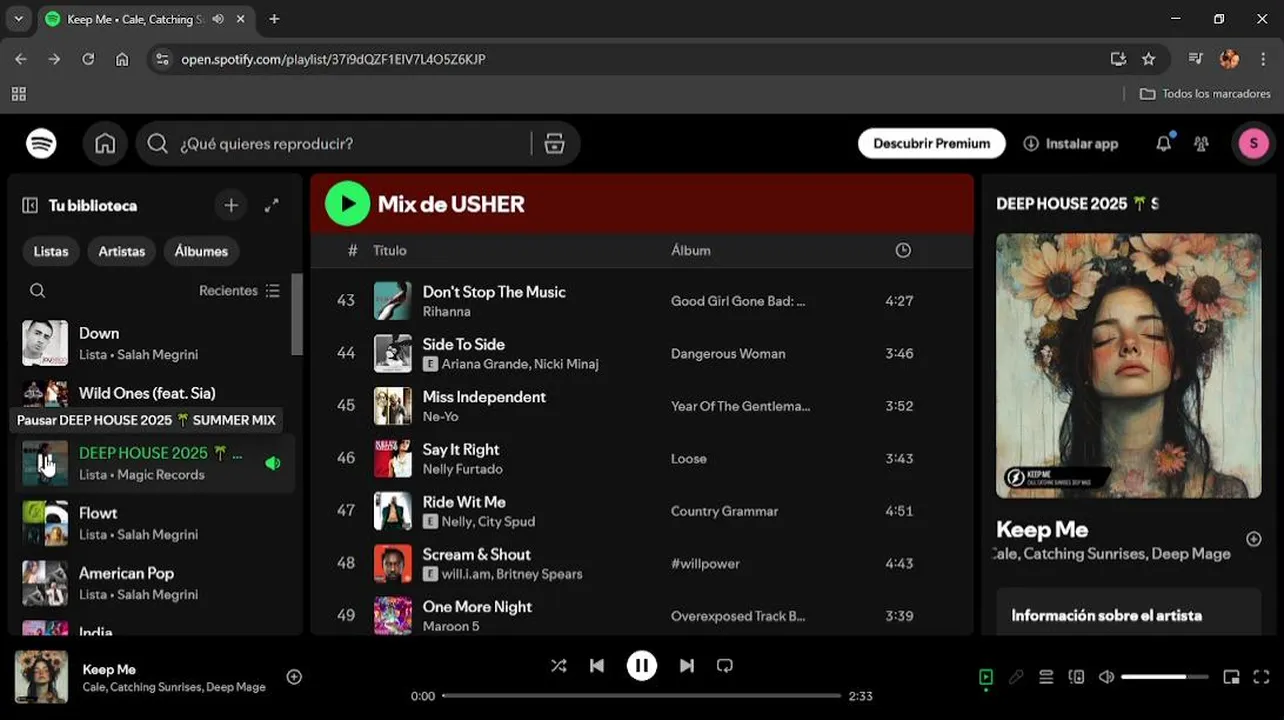Image resolution: width=1284 pixels, height=720 pixels.
Task: Seek within the song progress bar
Action: coord(642,696)
